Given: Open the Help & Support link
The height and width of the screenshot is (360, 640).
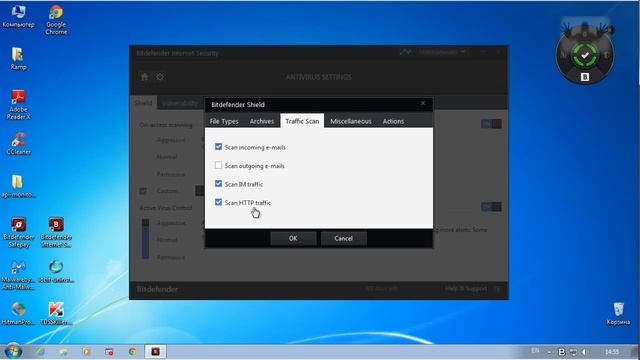Looking at the screenshot, I should [466, 289].
